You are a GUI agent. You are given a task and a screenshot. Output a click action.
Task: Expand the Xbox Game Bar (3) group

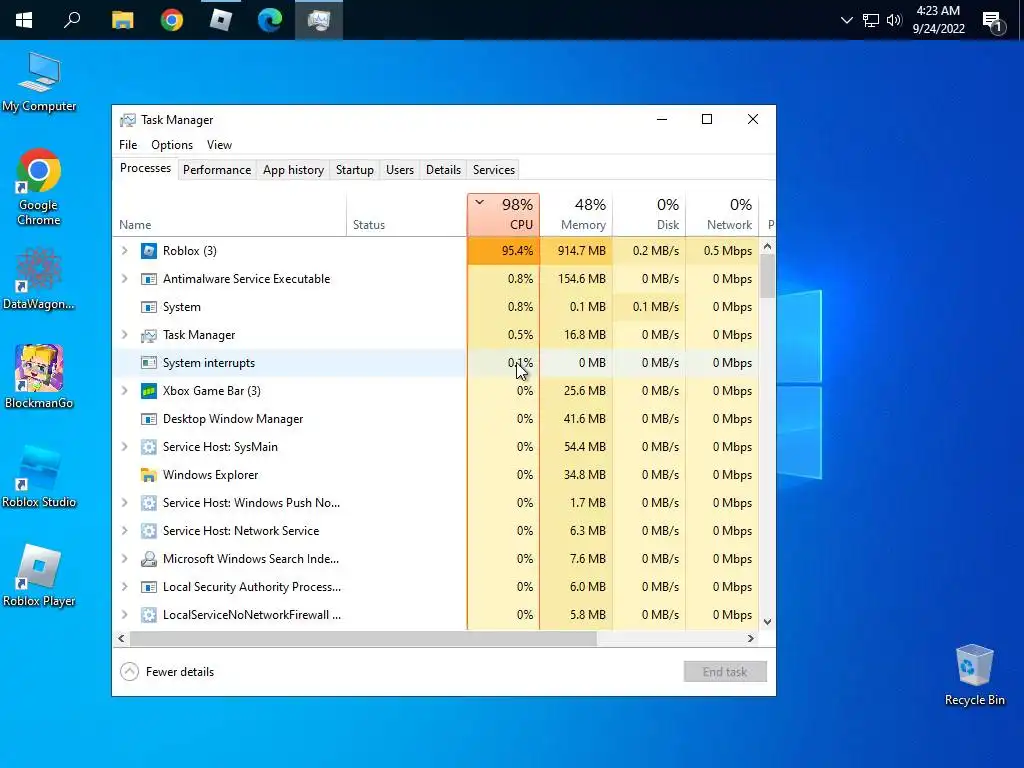point(125,391)
